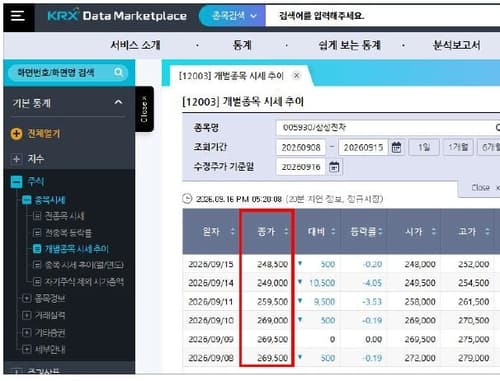Collapse the 기본 통계 section chevron
The image size is (500, 381).
point(118,102)
